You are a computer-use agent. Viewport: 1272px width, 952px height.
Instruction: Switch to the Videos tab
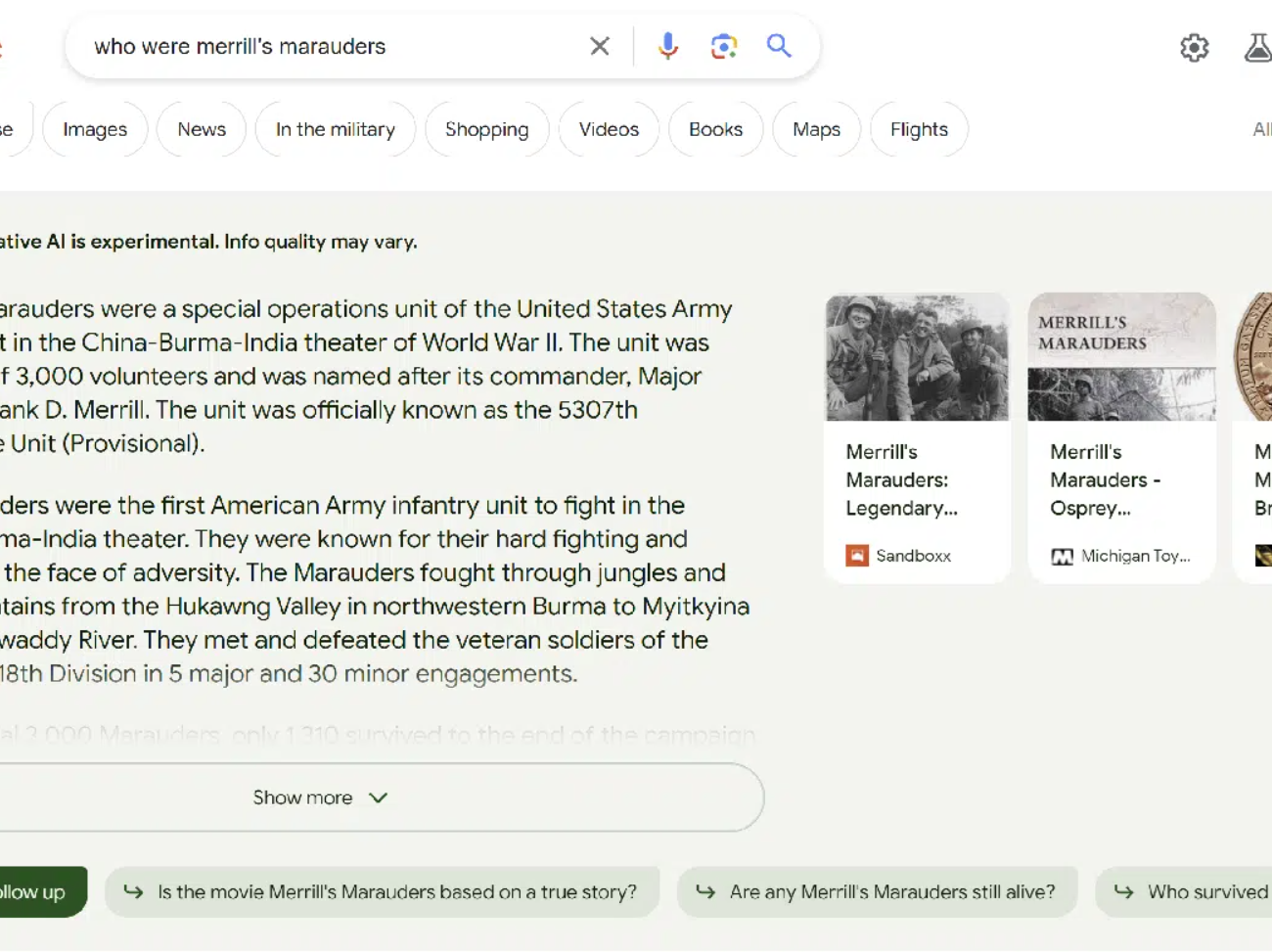[608, 128]
